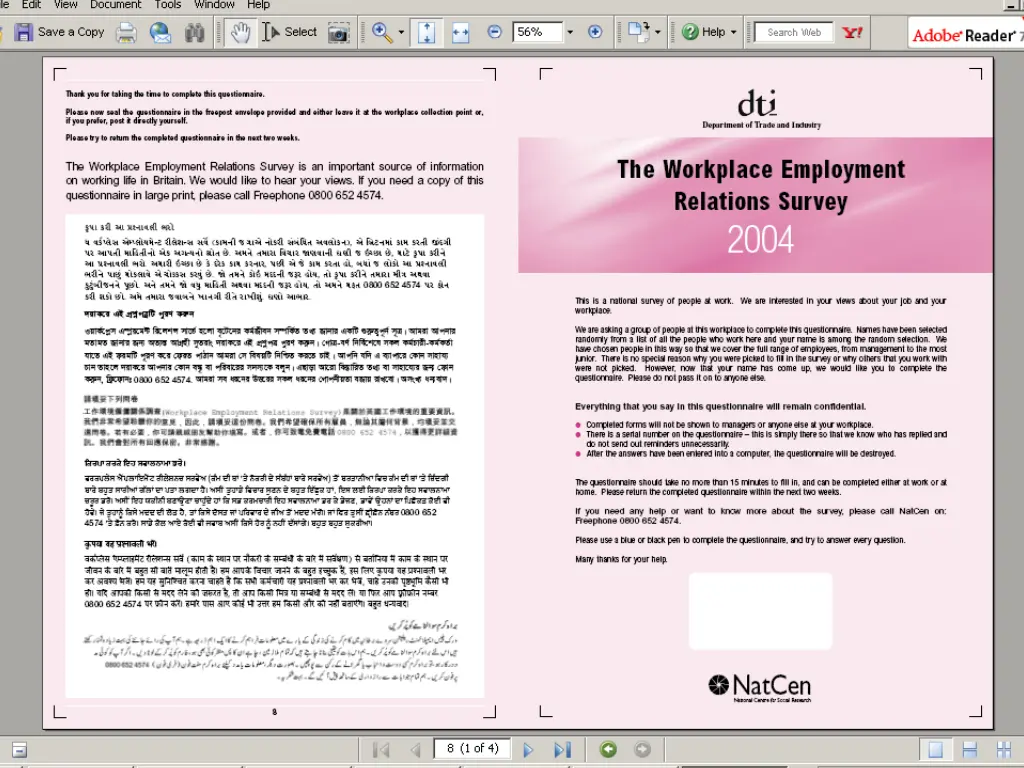Viewport: 1024px width, 768px height.
Task: Go to the first page
Action: click(381, 749)
